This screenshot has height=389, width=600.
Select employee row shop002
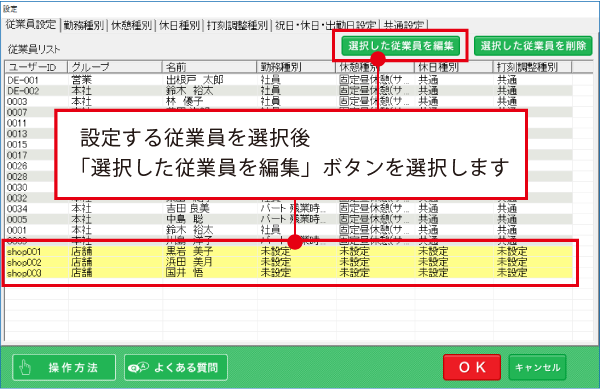289,262
